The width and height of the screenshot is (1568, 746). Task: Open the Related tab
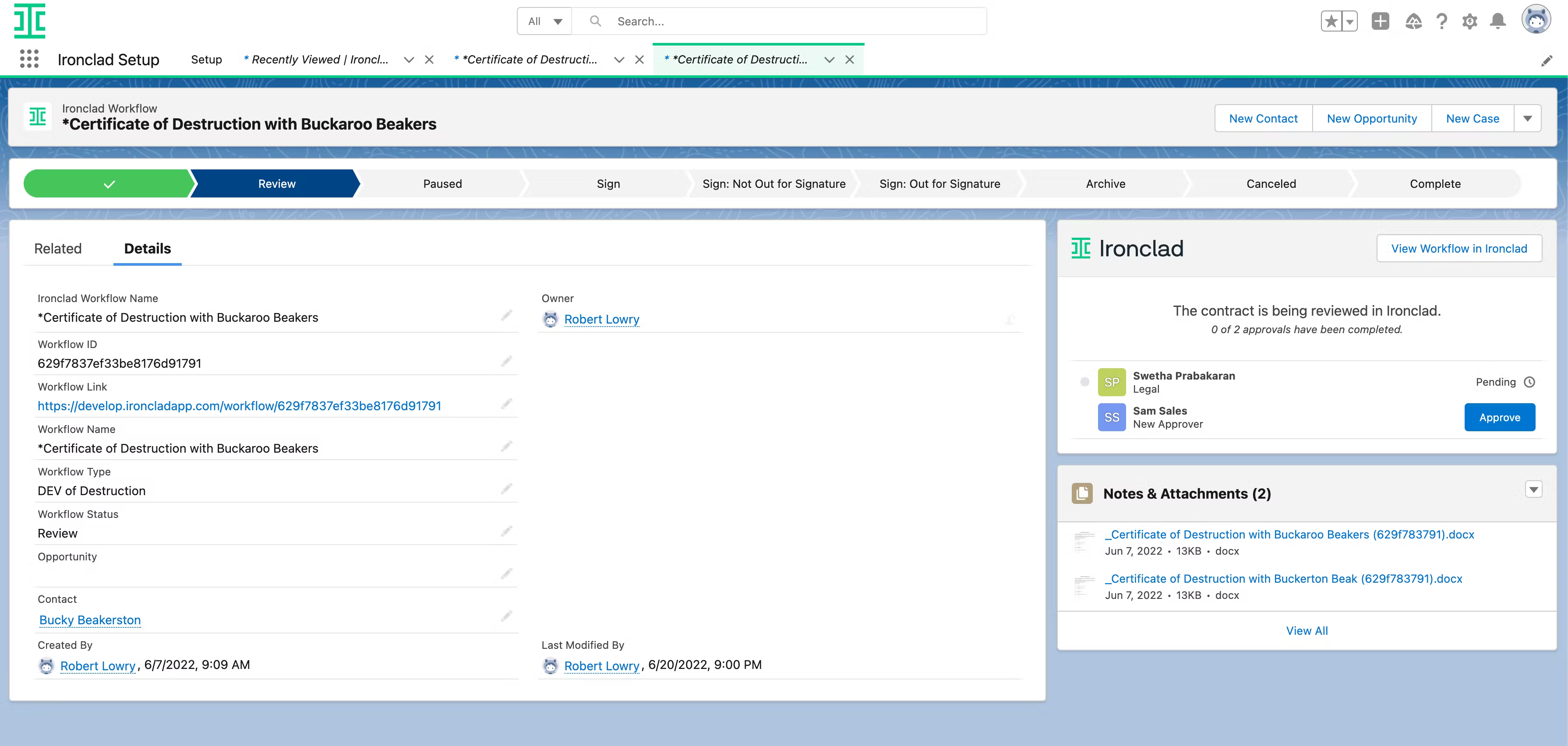[58, 249]
